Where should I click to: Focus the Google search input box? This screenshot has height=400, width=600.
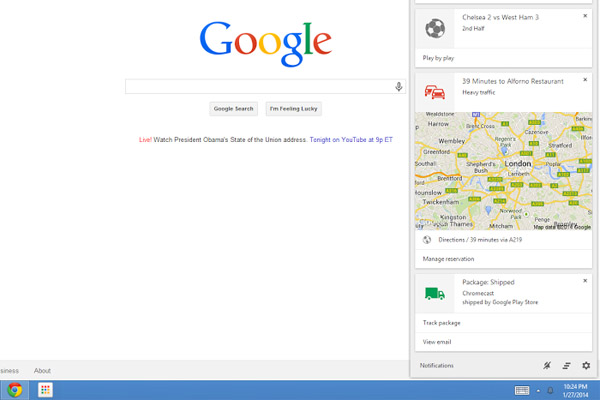click(x=265, y=87)
